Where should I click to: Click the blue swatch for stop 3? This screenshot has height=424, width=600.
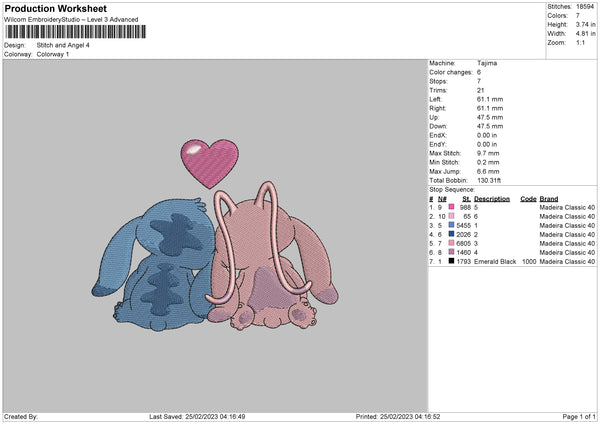[451, 225]
